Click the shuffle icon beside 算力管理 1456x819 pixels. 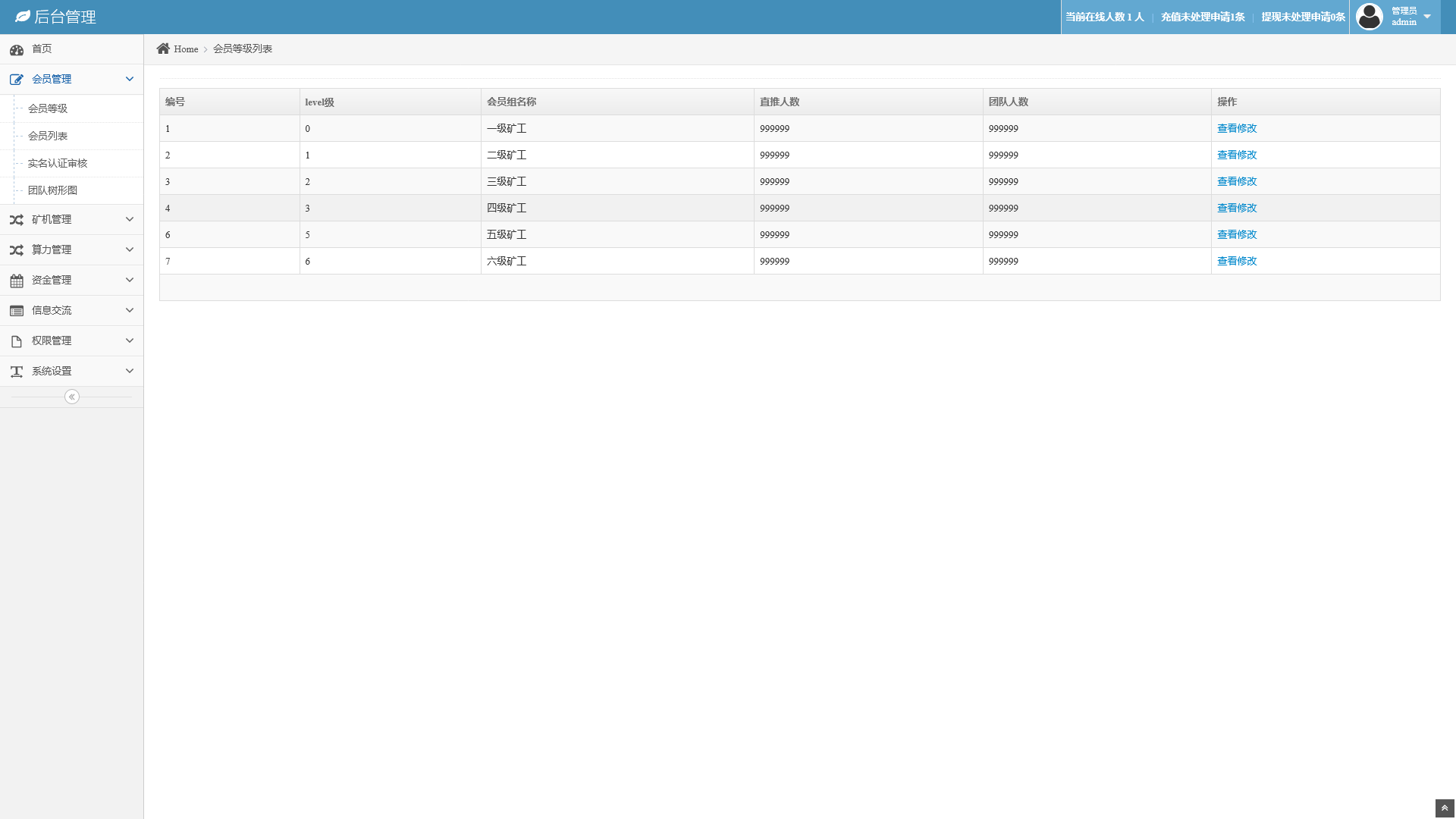coord(17,250)
